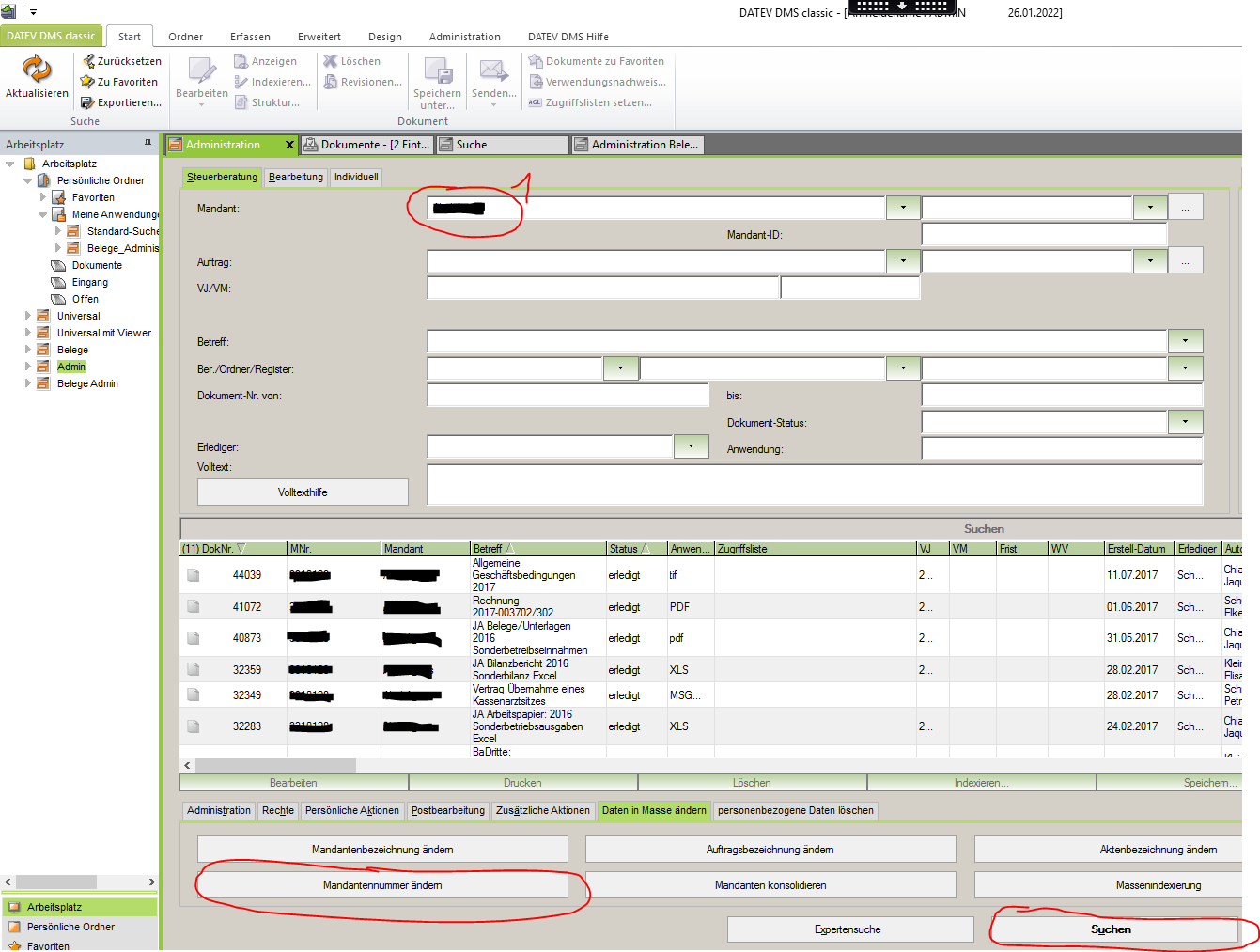Click the Senden envelope icon
Screen dimensions: 1260x952
click(x=494, y=70)
